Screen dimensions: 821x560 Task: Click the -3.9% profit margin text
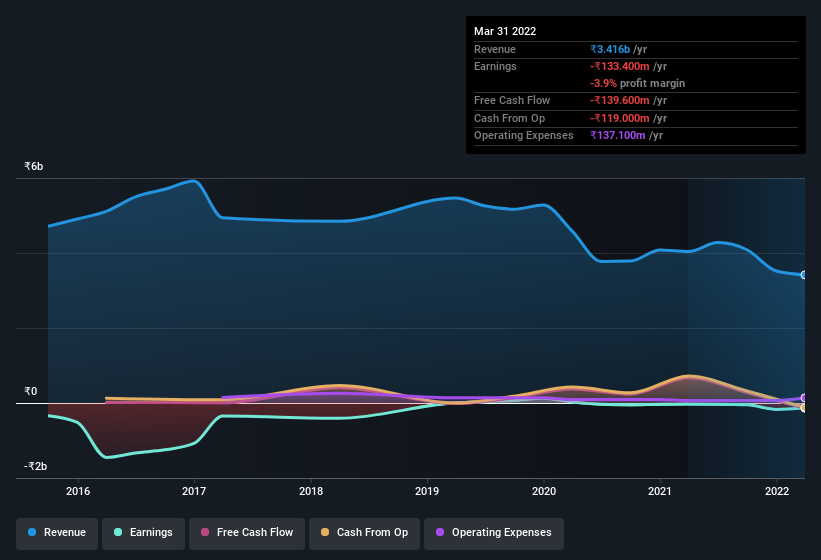[637, 83]
